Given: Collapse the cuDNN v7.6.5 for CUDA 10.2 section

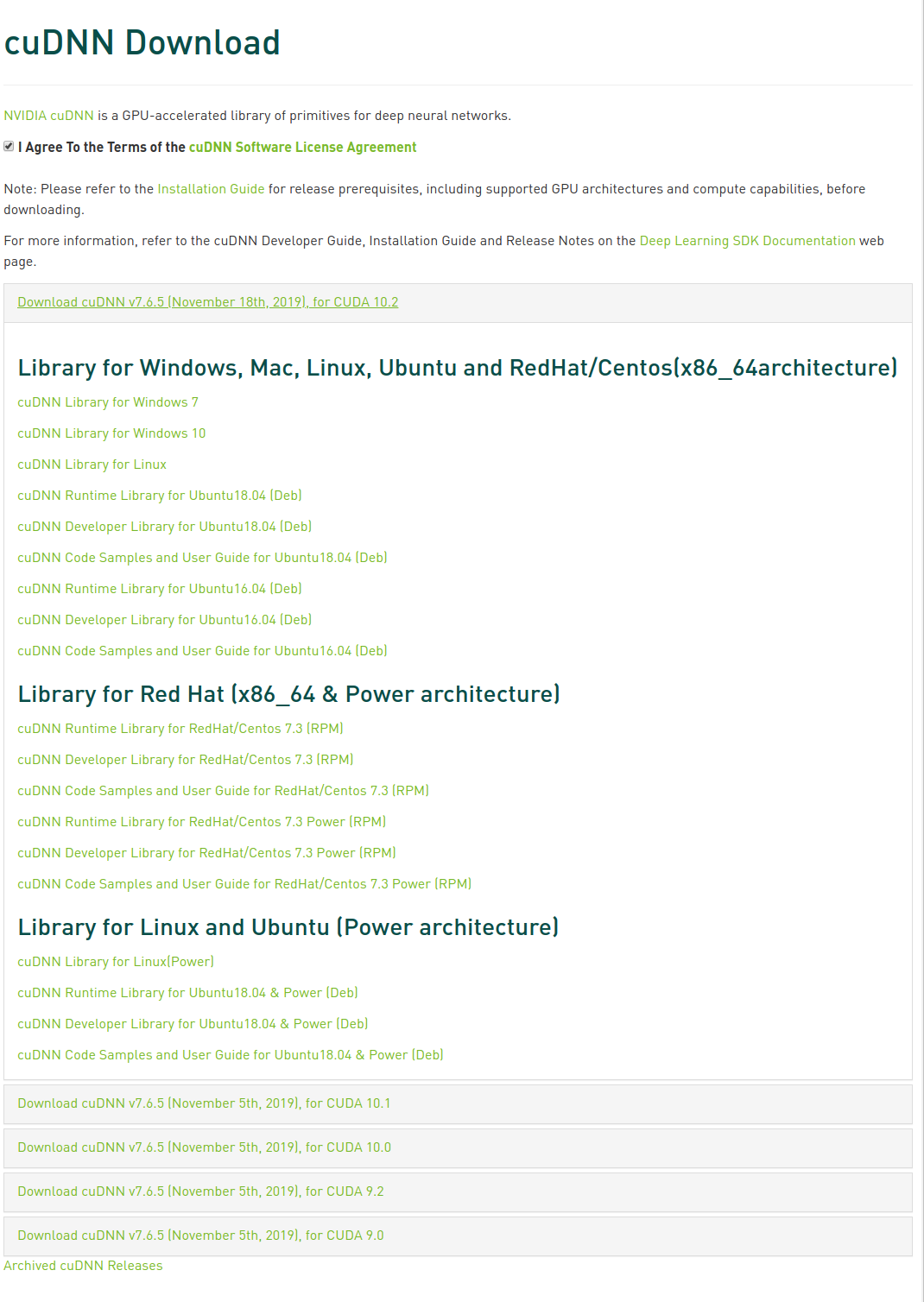Looking at the screenshot, I should click(x=207, y=302).
